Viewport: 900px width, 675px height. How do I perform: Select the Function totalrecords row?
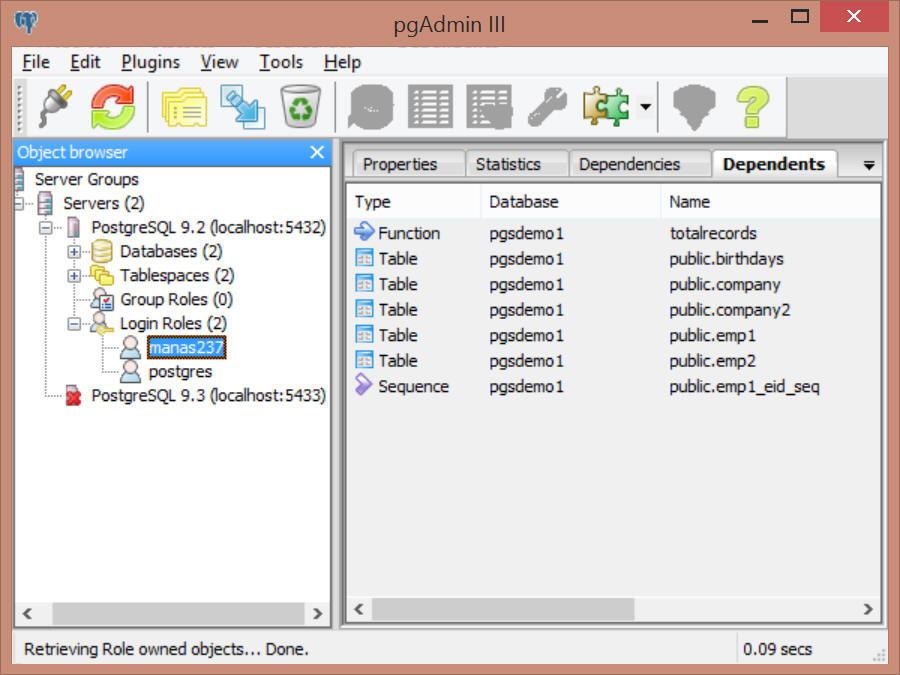click(613, 233)
